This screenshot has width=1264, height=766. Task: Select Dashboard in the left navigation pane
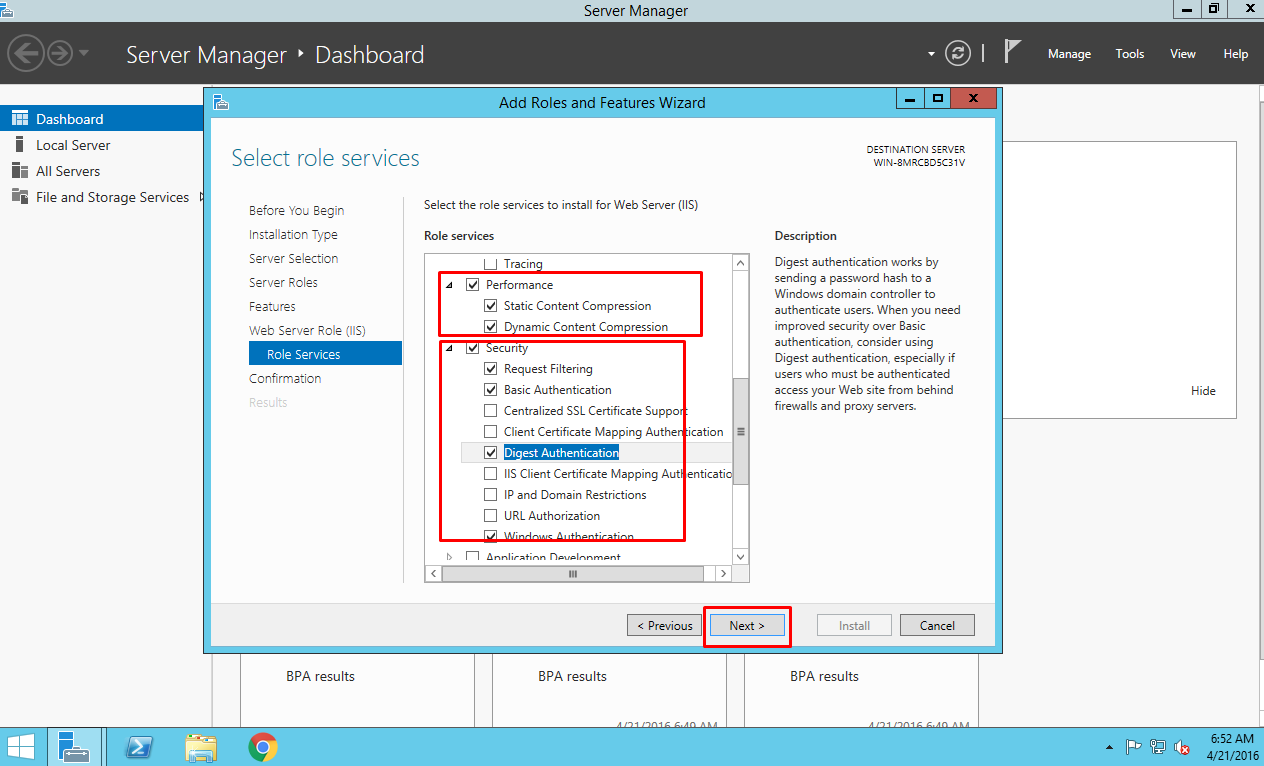coord(102,119)
